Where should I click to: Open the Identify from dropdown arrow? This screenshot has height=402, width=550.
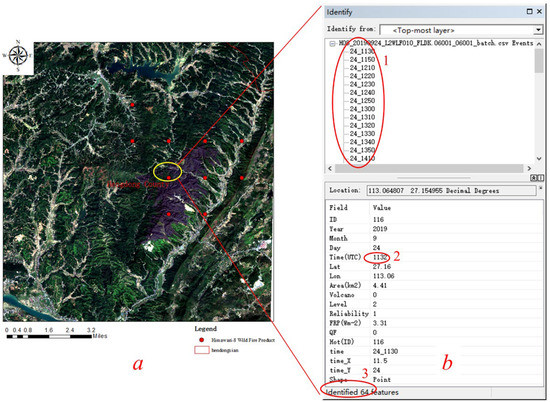pyautogui.click(x=538, y=30)
